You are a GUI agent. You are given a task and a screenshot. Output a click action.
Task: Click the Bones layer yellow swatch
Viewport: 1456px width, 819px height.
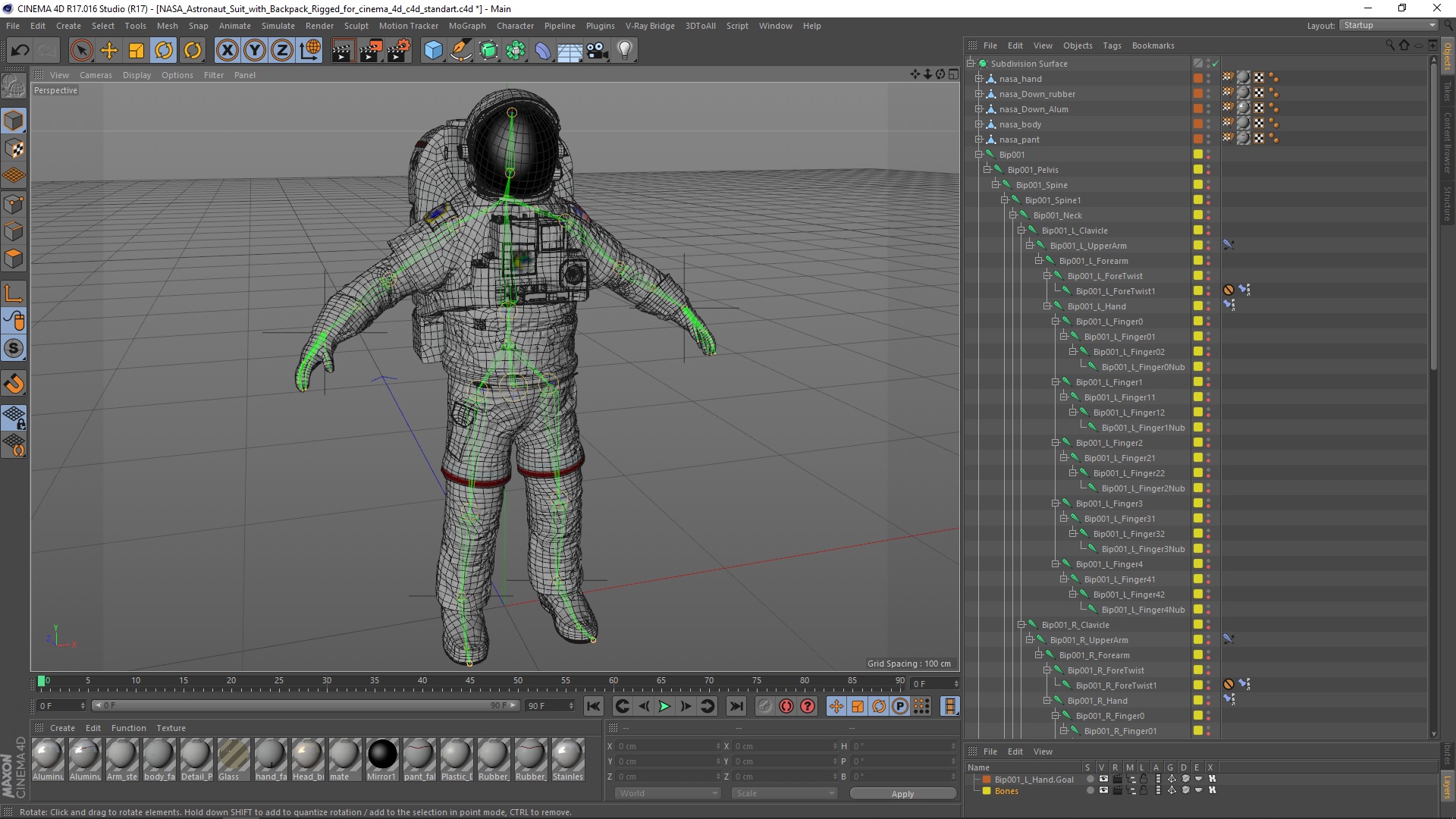pos(987,791)
